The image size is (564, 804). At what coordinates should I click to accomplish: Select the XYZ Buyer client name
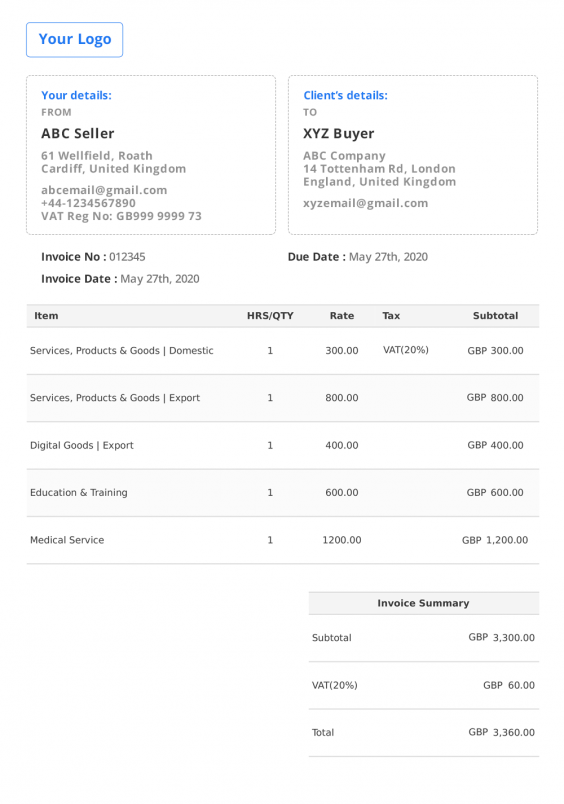tap(338, 133)
